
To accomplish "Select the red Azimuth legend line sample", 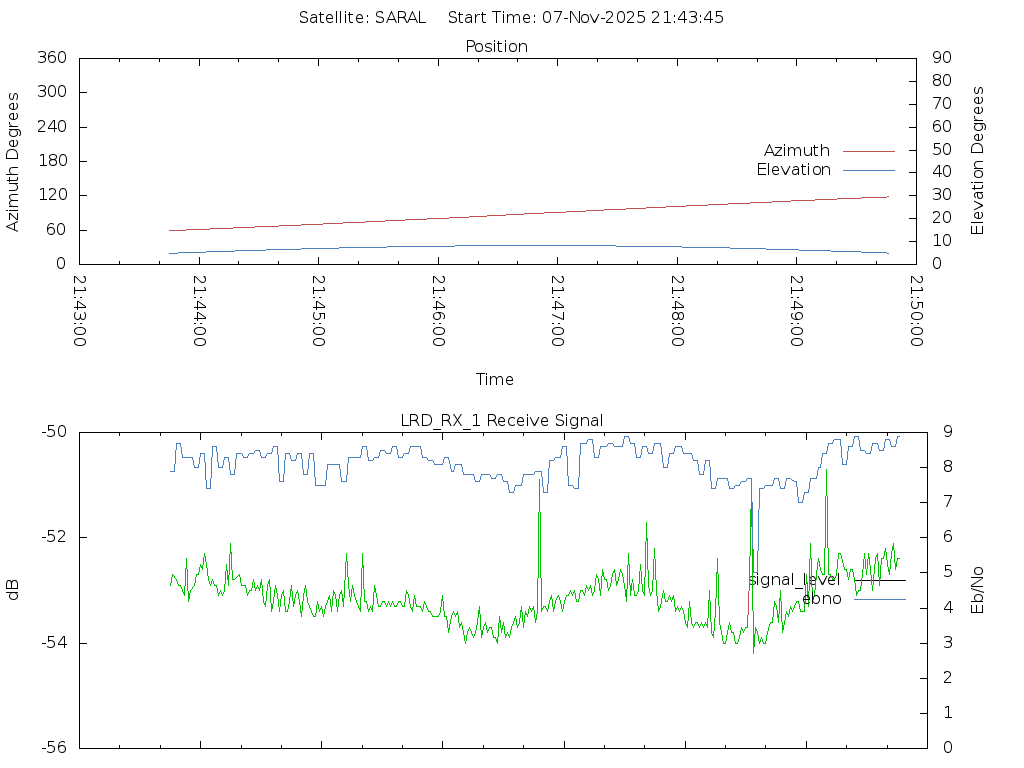I will tap(868, 151).
